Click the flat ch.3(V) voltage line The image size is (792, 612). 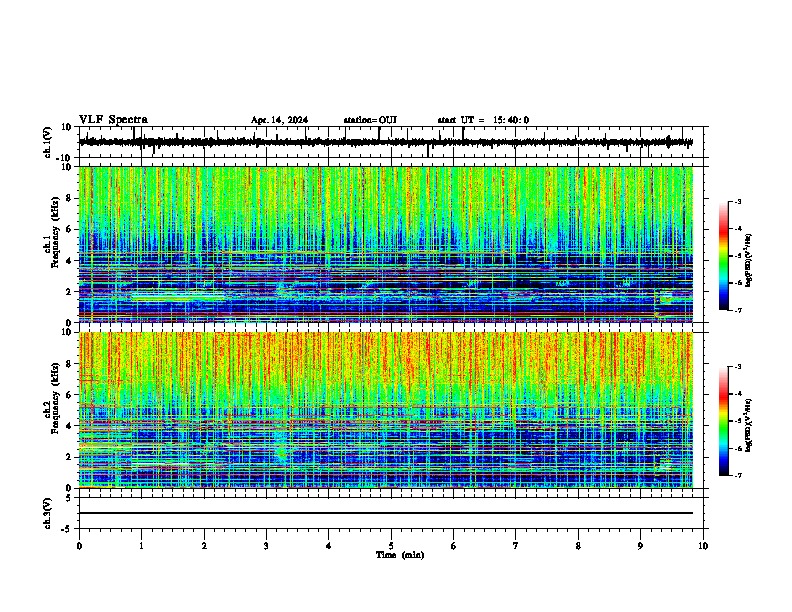(x=386, y=513)
